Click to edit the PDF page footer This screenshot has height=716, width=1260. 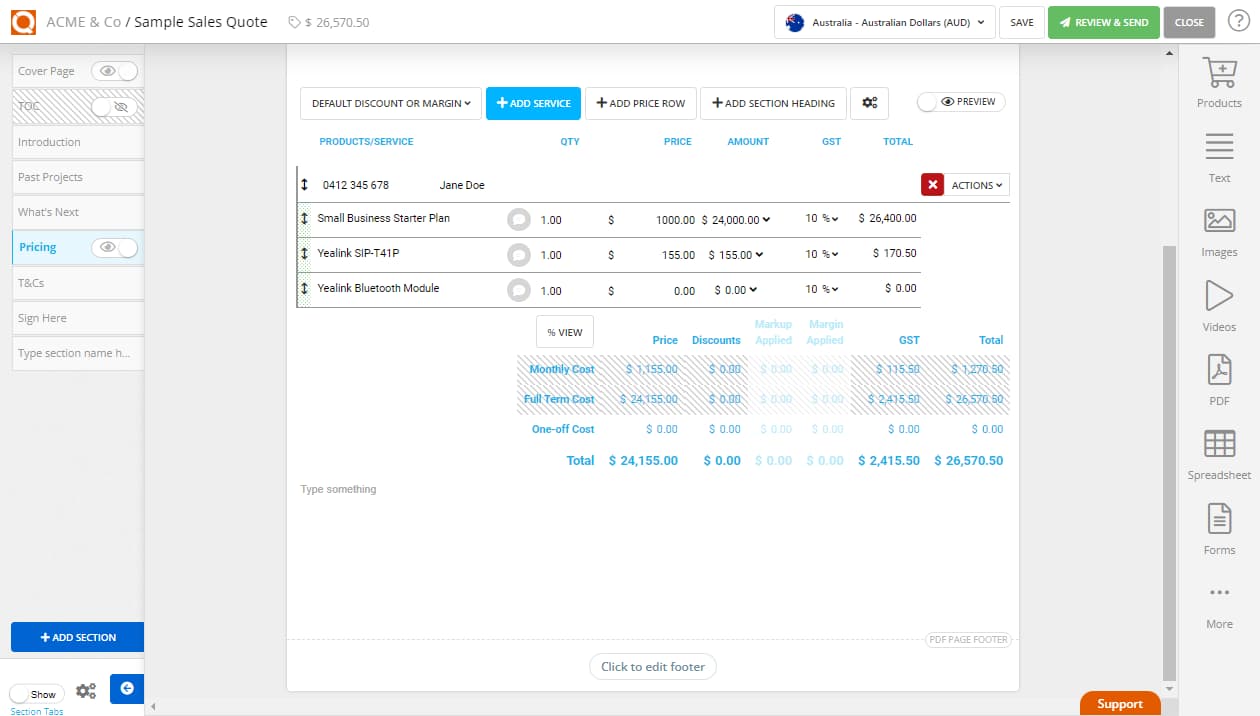click(652, 666)
